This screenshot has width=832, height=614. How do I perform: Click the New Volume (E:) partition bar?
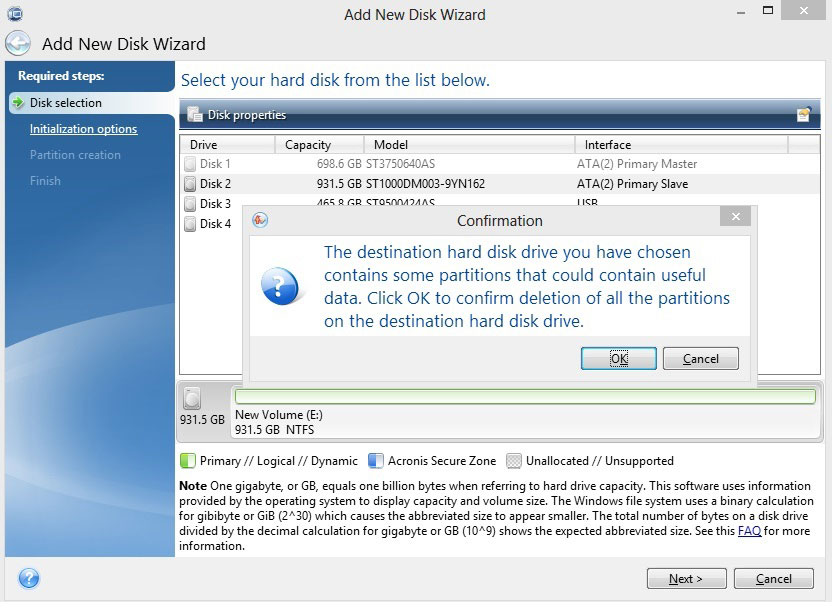525,397
